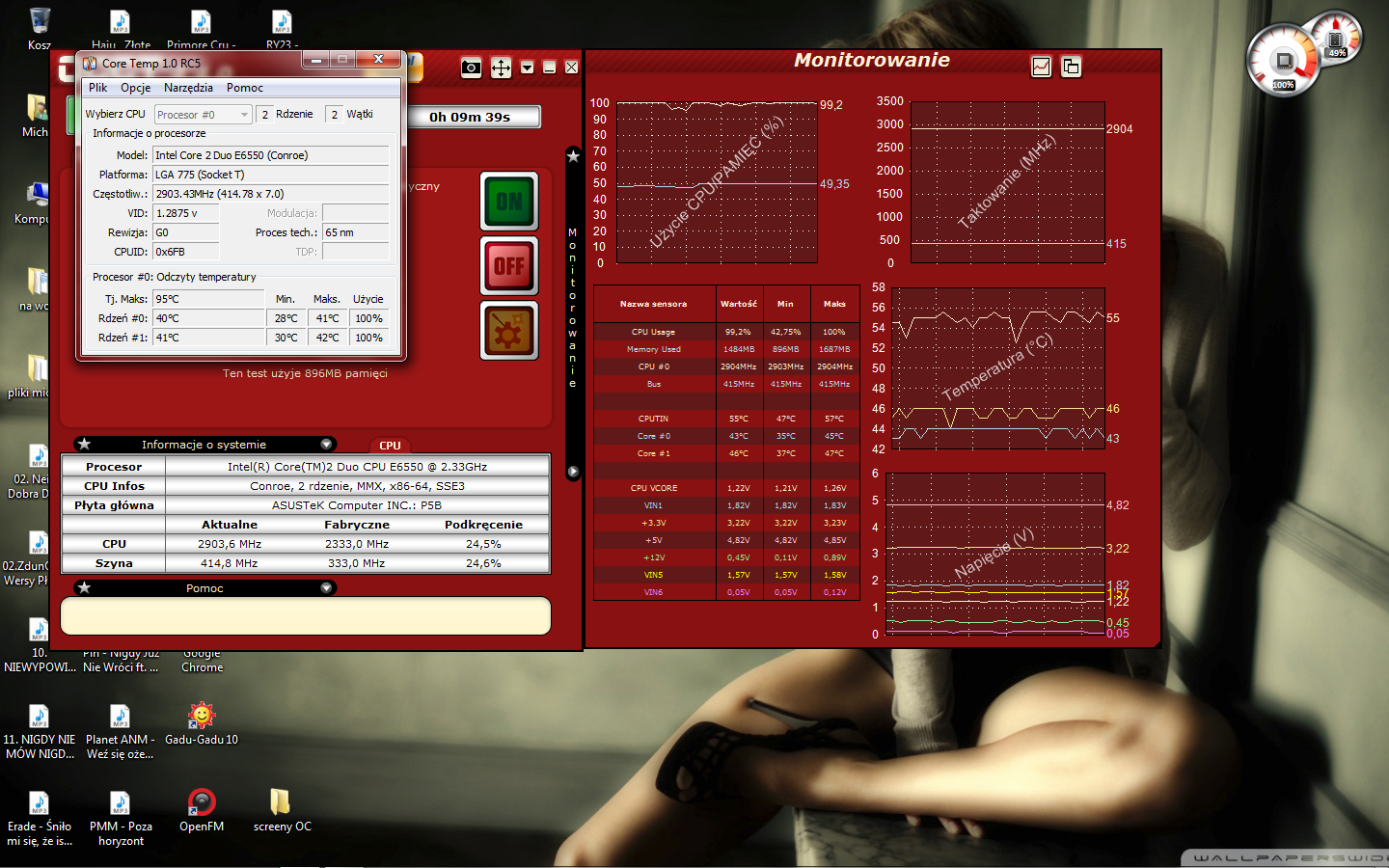Close the OCCT window with its X icon

572,68
